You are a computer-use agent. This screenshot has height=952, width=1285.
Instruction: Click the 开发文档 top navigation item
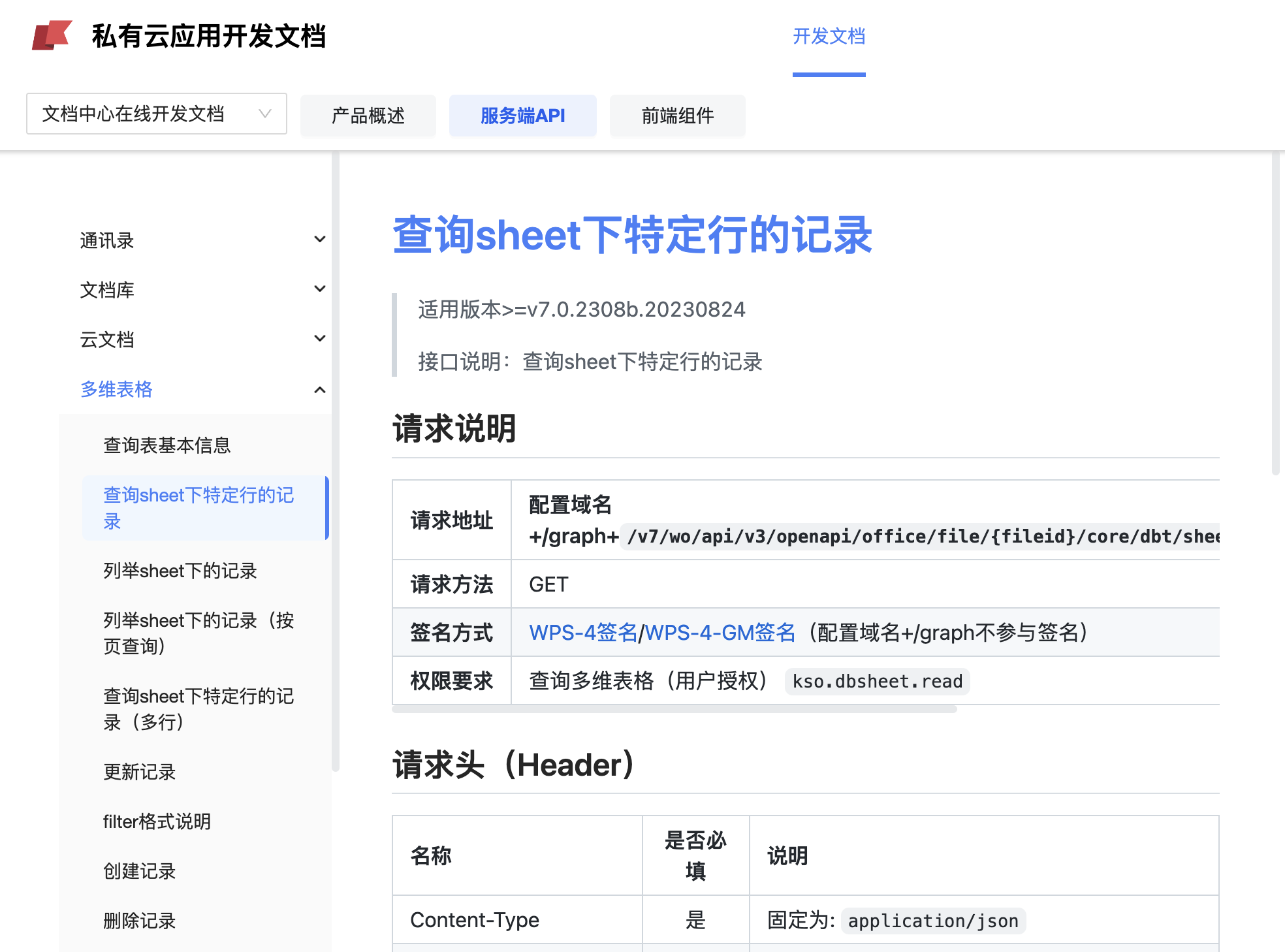pos(829,37)
